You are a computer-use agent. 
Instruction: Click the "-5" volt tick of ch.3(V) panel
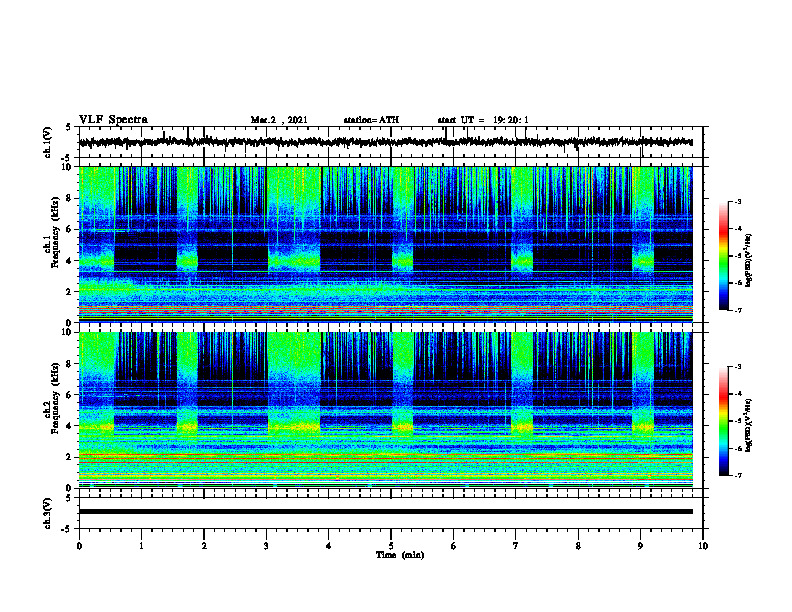(x=66, y=529)
